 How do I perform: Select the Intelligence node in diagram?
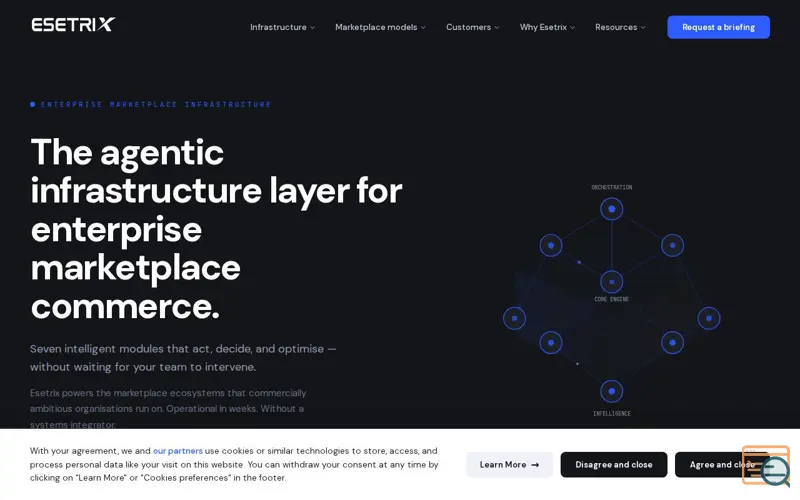611,391
